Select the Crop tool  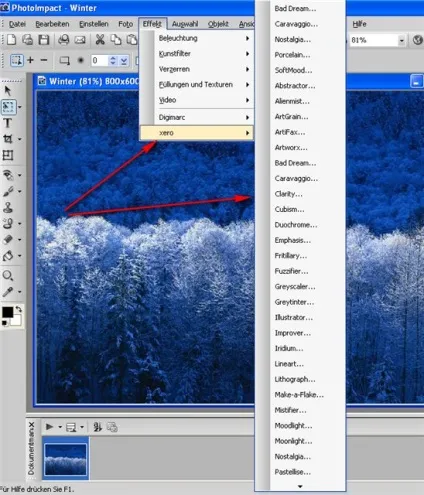pos(8,139)
